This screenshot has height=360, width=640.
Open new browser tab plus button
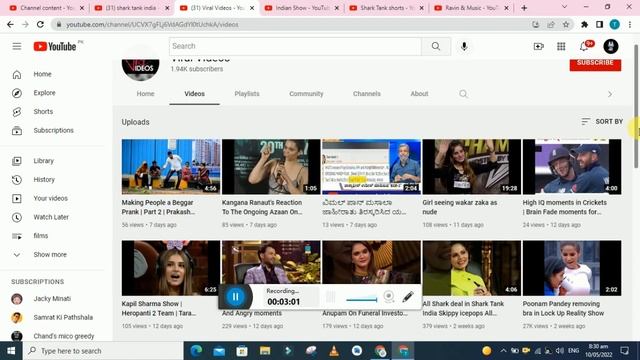pyautogui.click(x=524, y=8)
